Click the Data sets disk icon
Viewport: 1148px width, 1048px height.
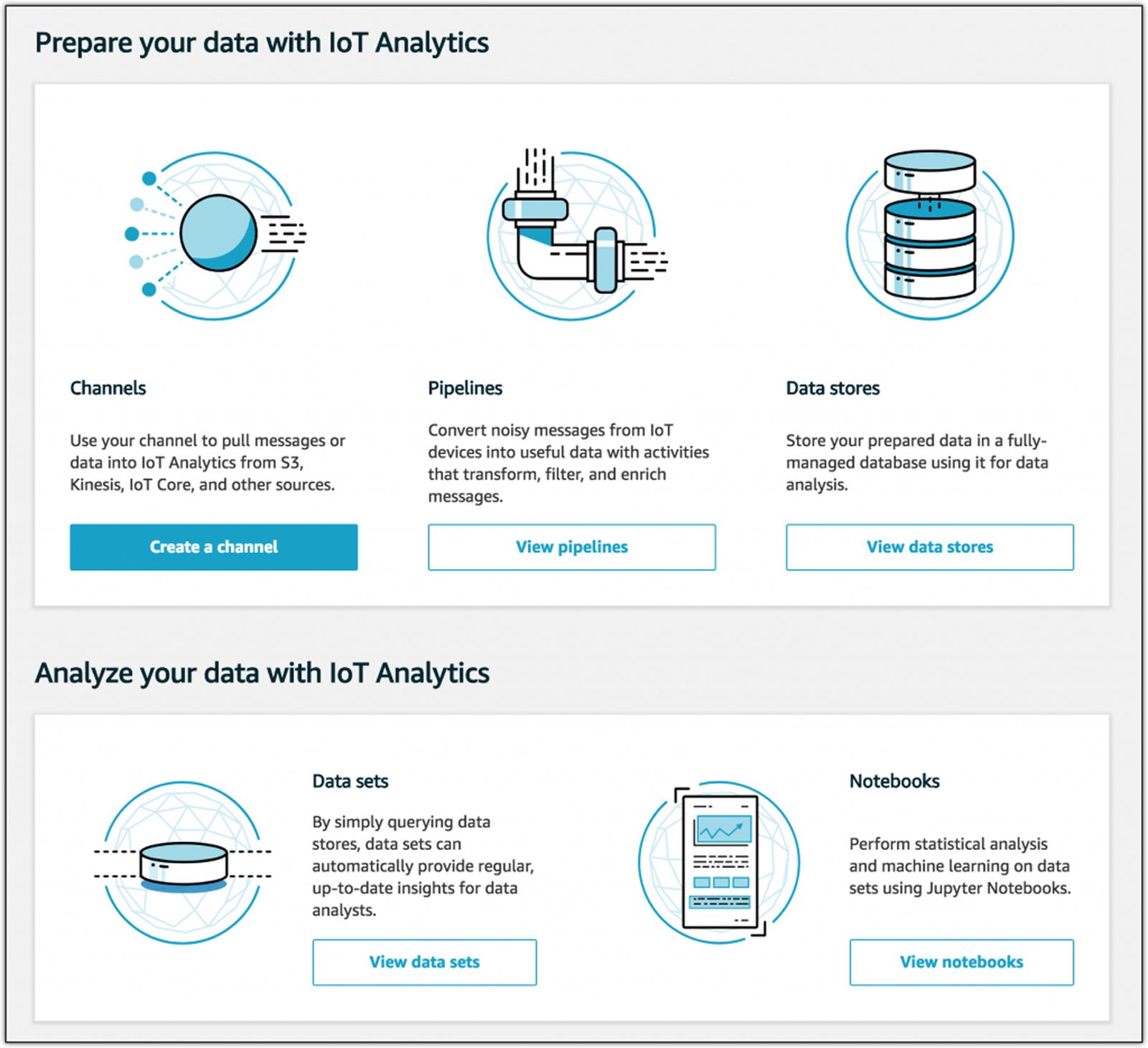click(x=183, y=863)
